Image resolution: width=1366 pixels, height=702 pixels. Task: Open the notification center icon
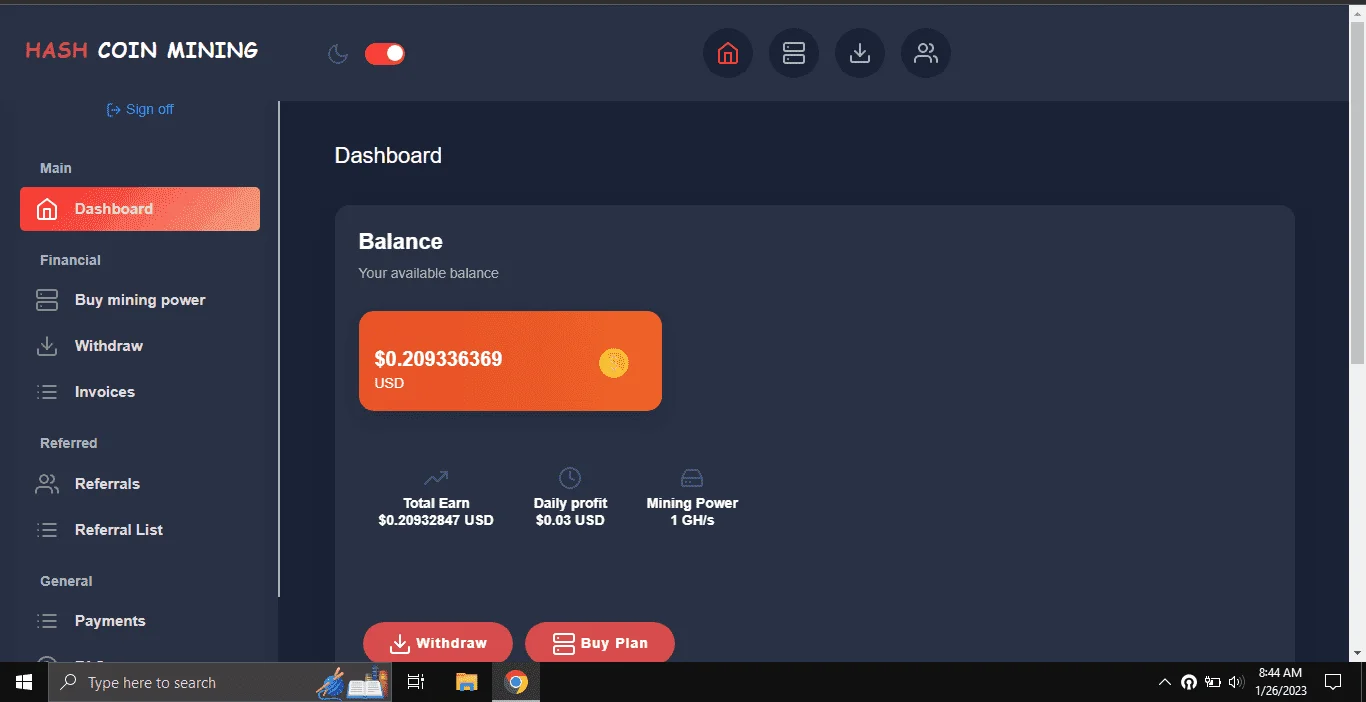pos(1332,682)
